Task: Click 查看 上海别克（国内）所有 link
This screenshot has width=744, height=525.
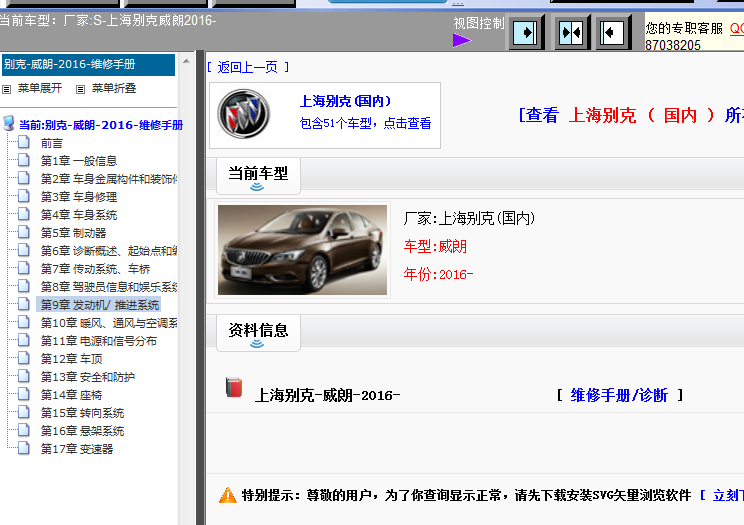Action: click(631, 115)
